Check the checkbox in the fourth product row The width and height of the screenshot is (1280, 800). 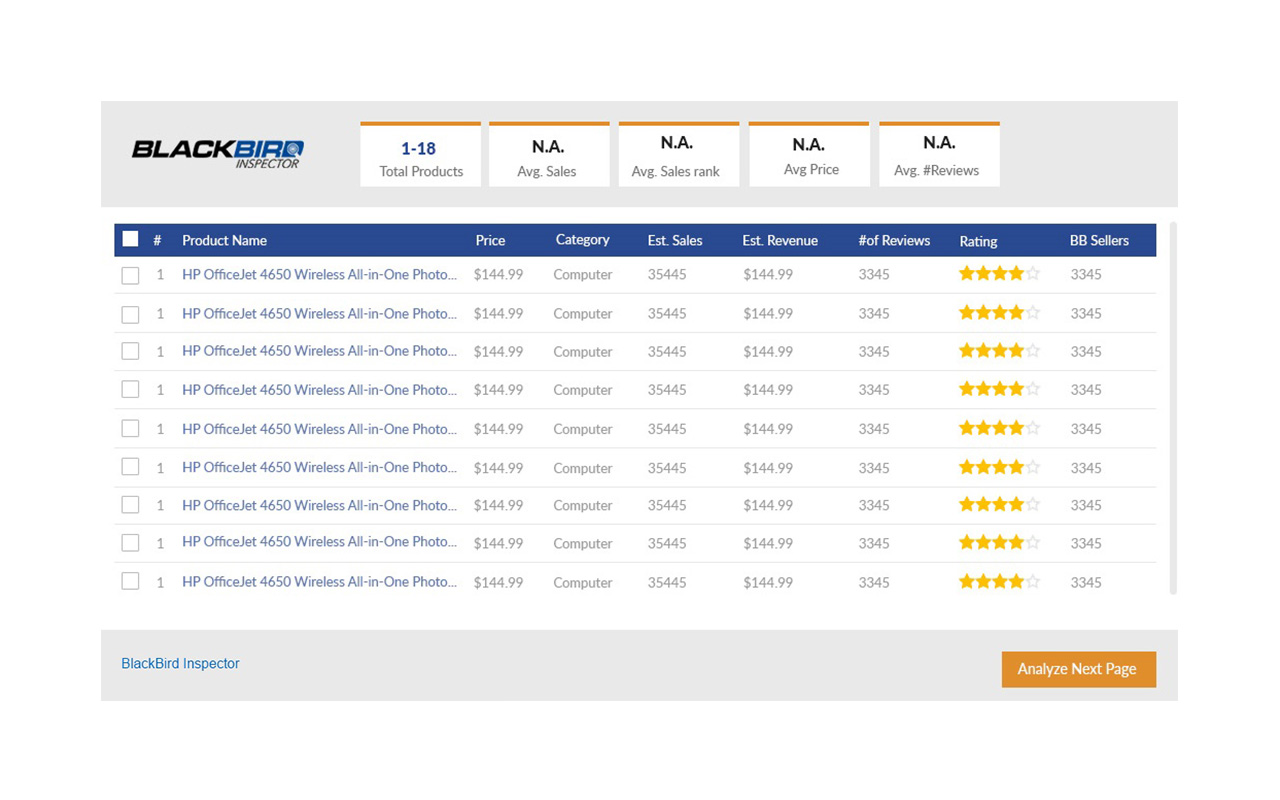pos(130,390)
